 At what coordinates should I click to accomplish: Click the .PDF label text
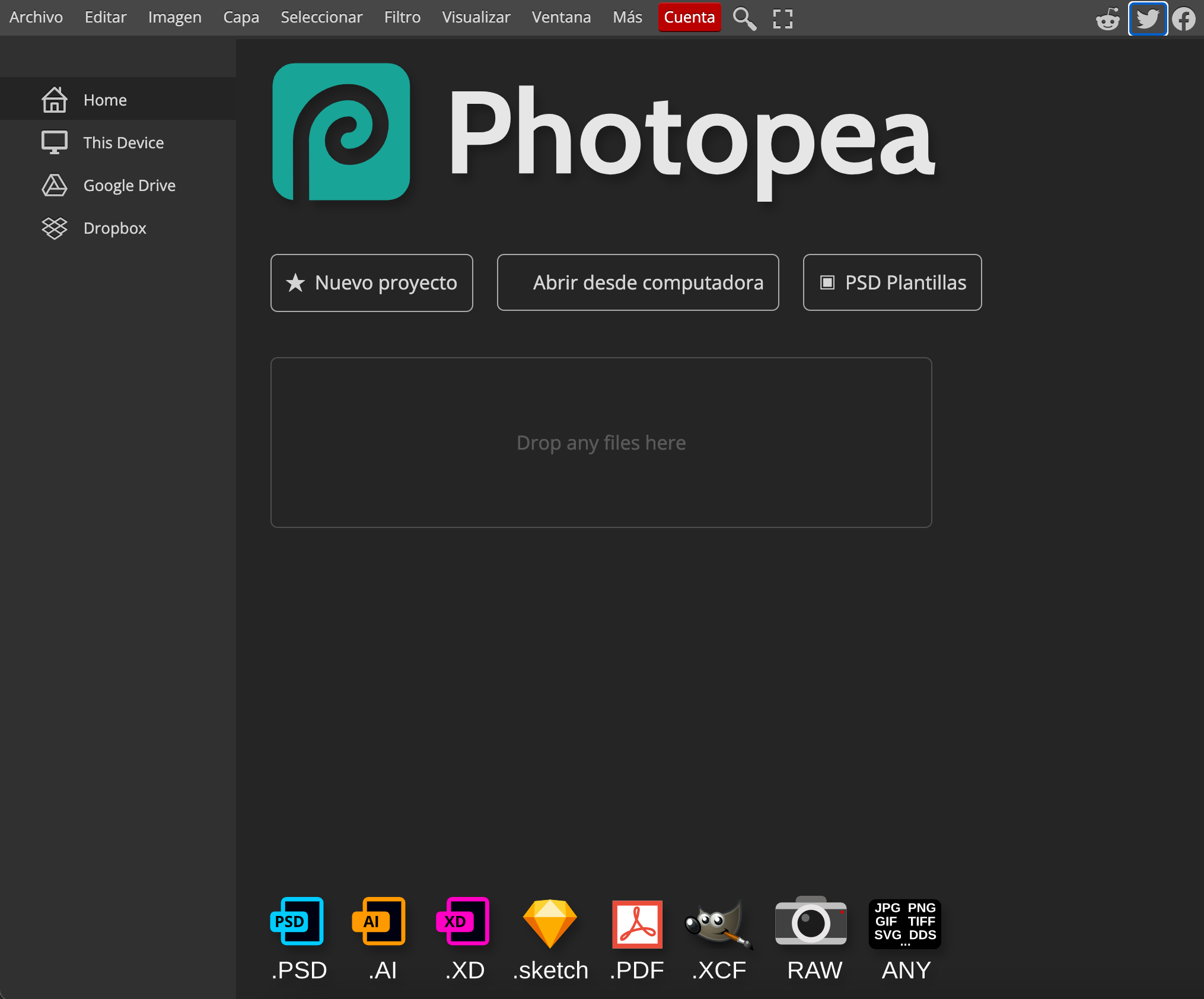637,971
